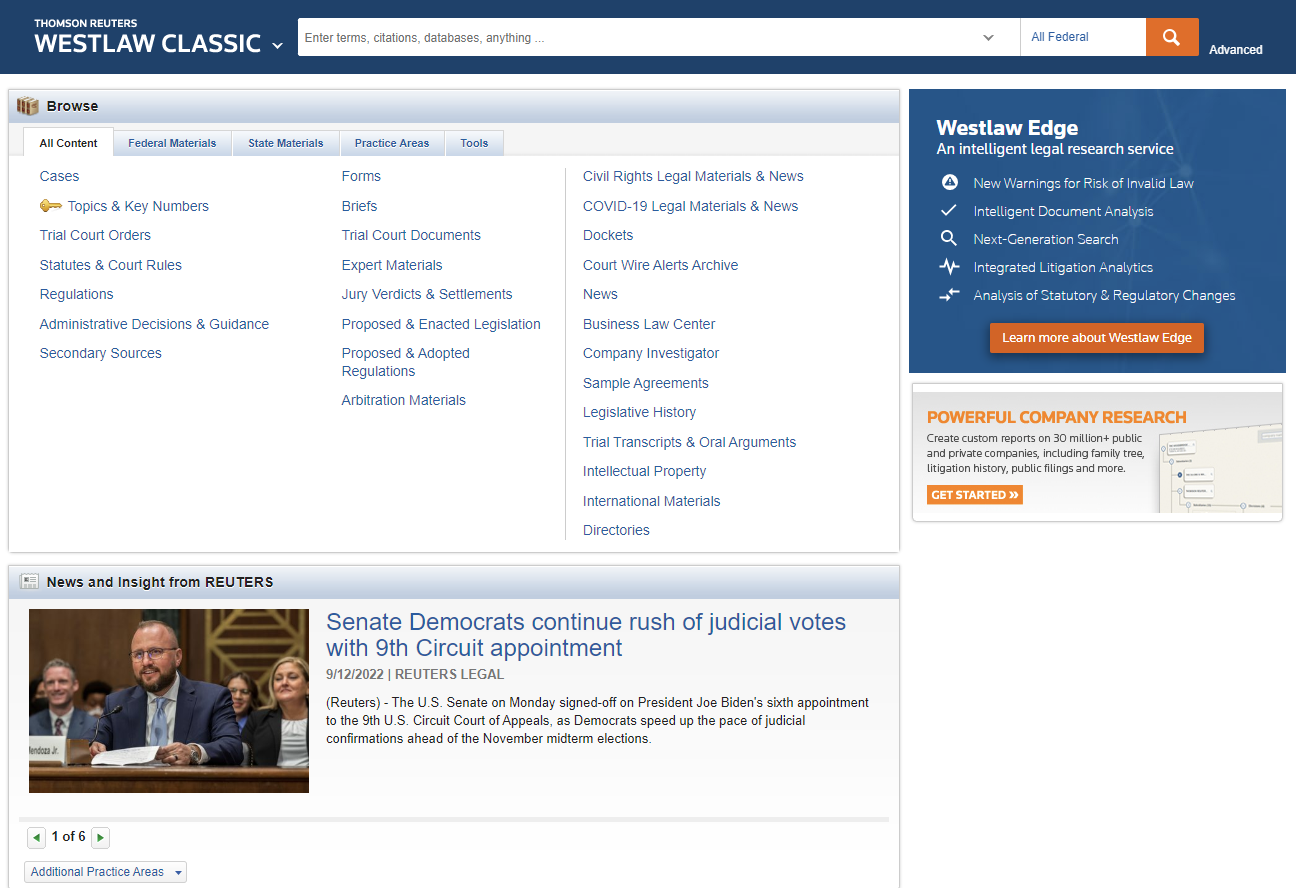Open COVID-19 Legal Materials & News
Screen dimensions: 1296x888
[690, 206]
